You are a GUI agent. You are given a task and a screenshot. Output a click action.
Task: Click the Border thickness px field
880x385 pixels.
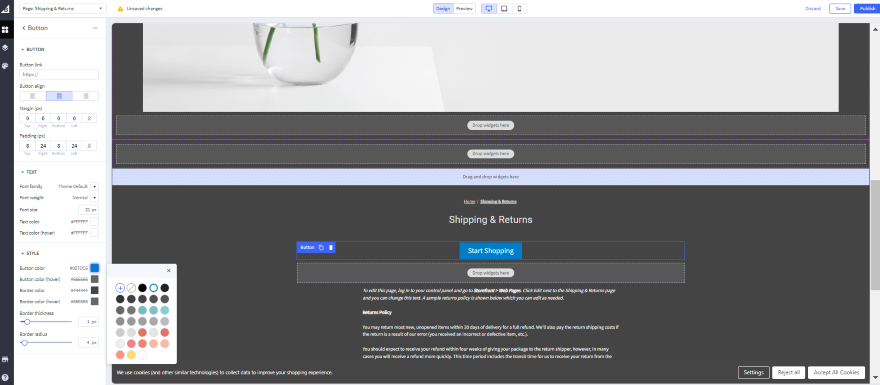click(x=88, y=322)
